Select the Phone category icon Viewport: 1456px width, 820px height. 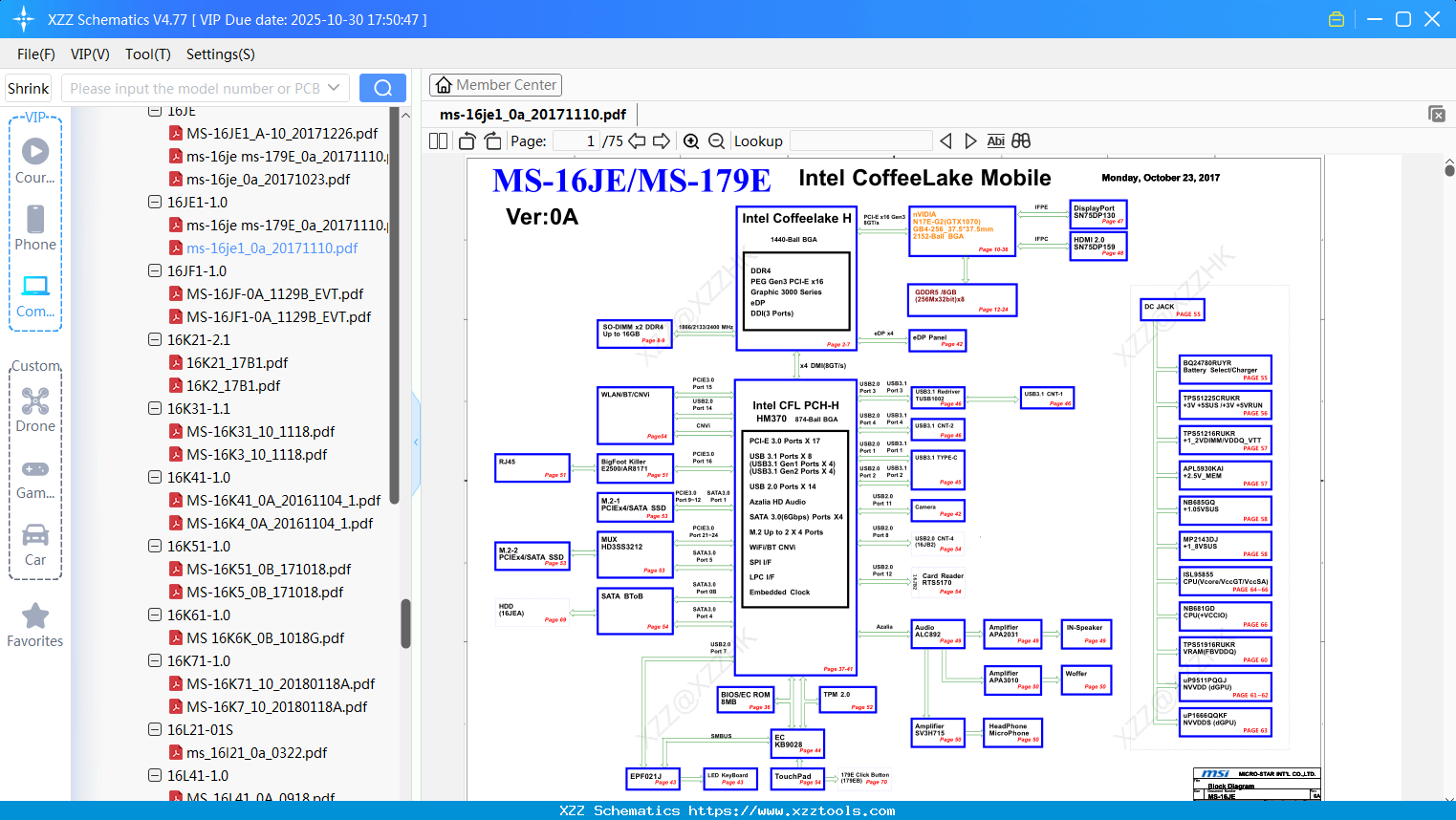[x=35, y=227]
